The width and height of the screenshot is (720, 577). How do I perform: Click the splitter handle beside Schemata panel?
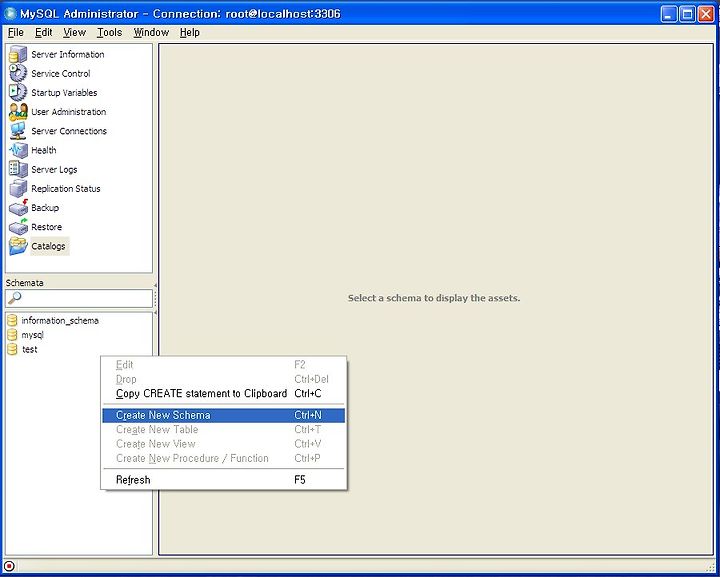click(x=155, y=299)
